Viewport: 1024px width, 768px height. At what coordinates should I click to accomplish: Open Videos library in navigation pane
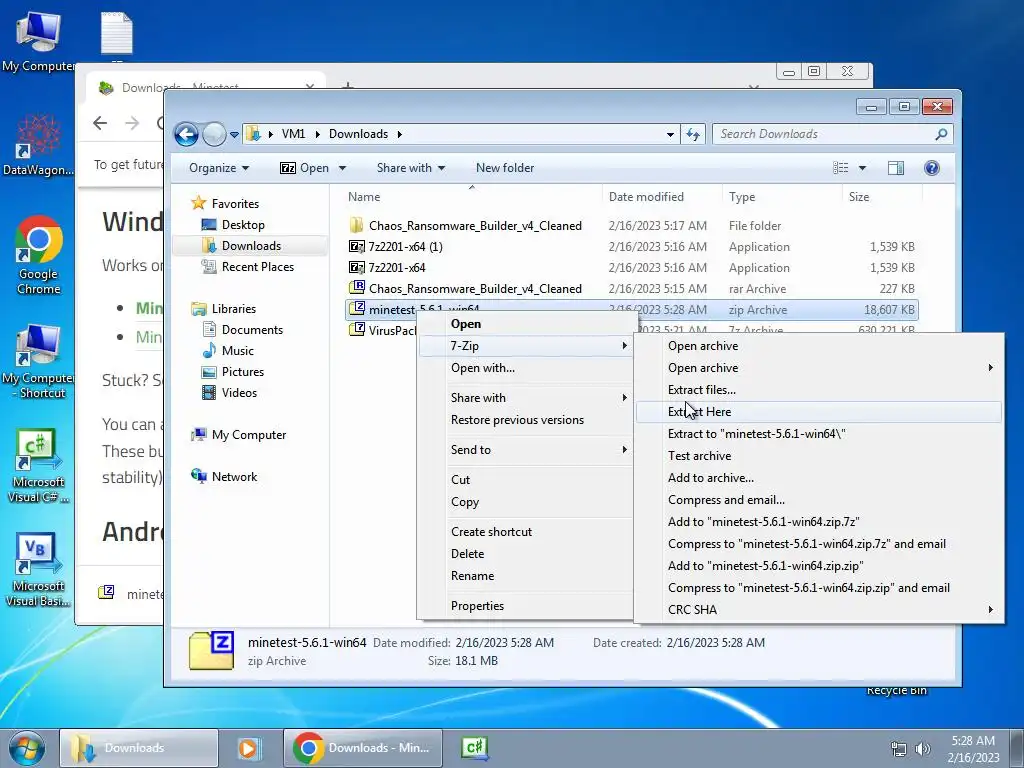pyautogui.click(x=239, y=392)
